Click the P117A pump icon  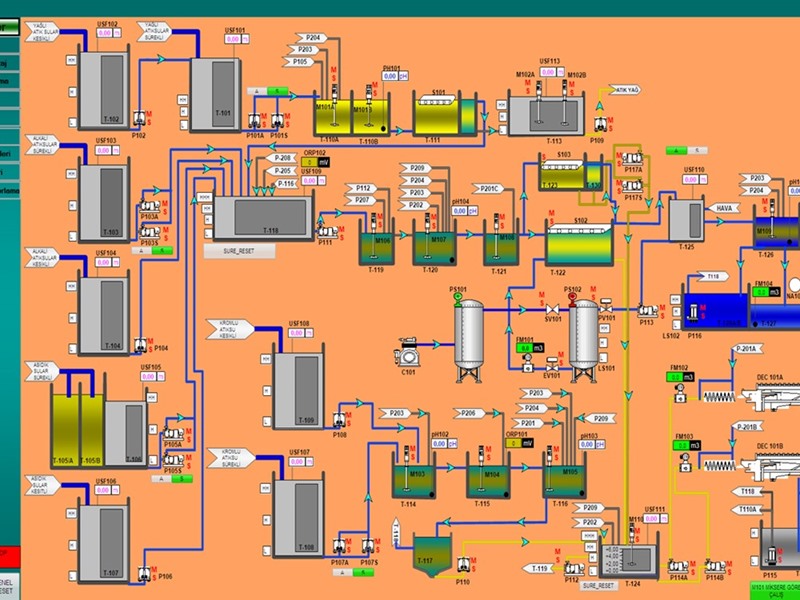click(633, 159)
